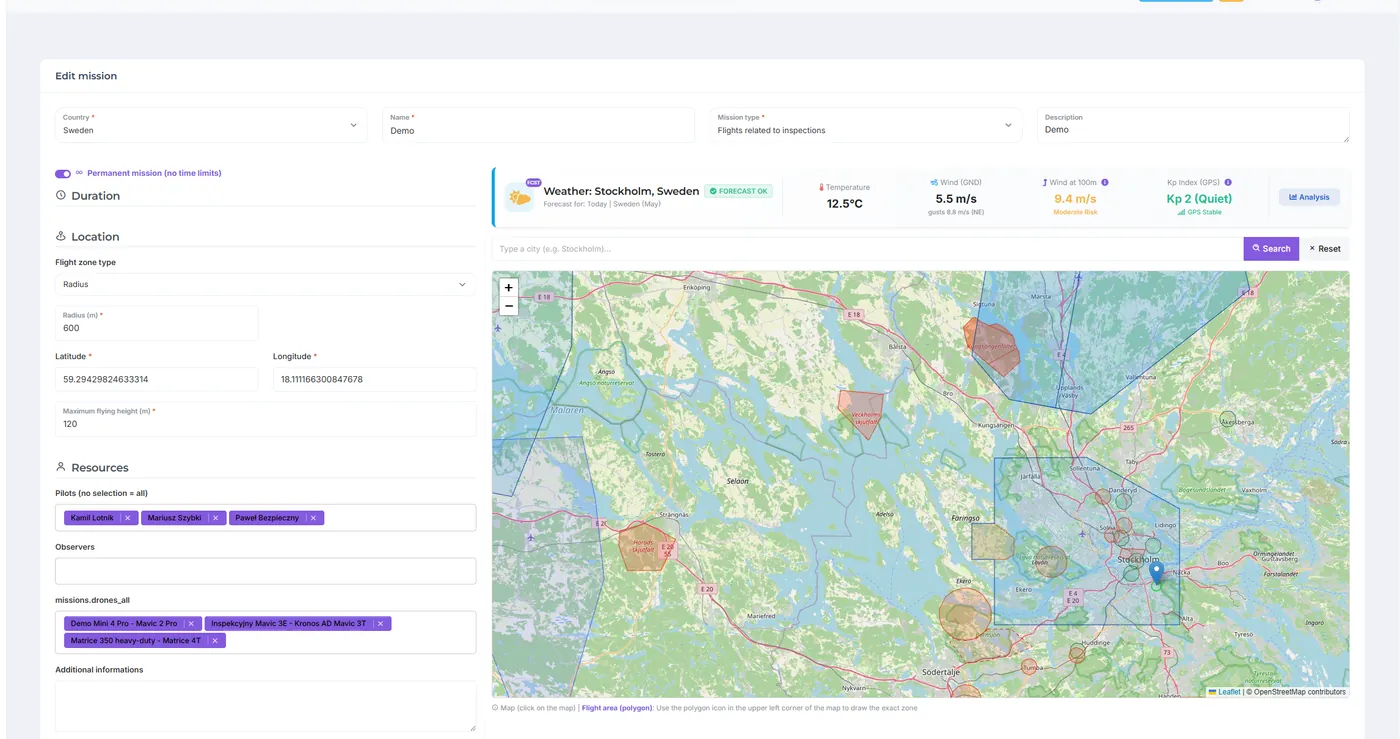The height and width of the screenshot is (739, 1400).
Task: Click the Moderate Risk label
Action: click(x=1075, y=212)
